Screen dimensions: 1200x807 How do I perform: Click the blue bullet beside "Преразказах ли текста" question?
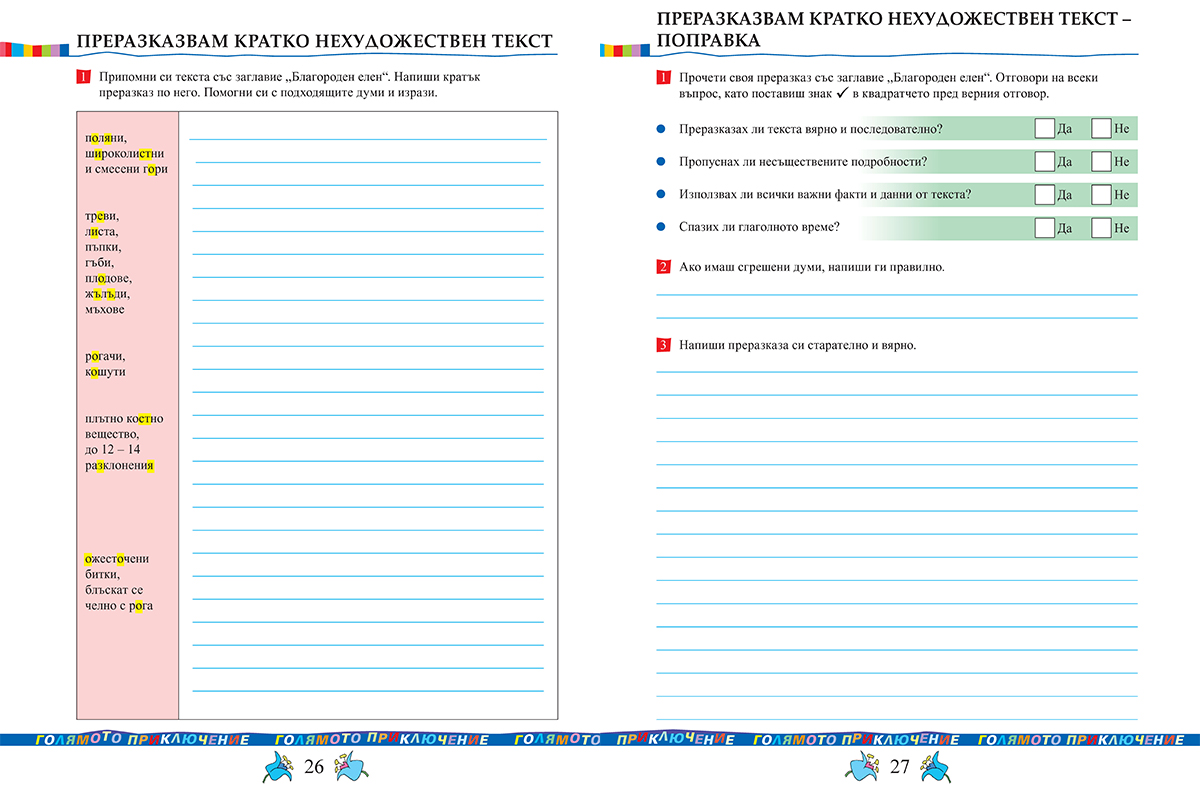point(660,129)
